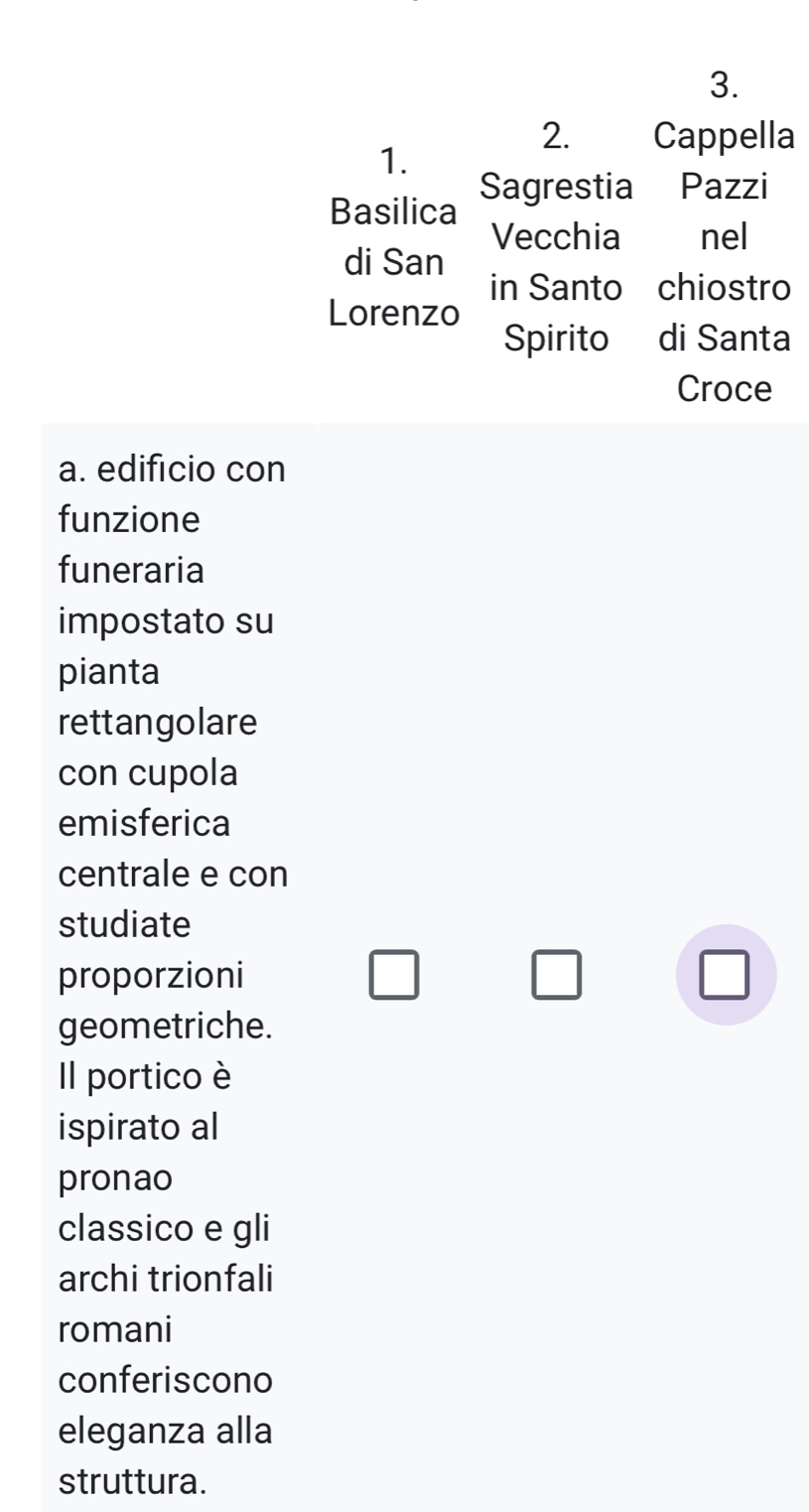Viewport: 809px width, 1512px height.
Task: Click the purple highlight ring around third checkbox
Action: point(726,975)
